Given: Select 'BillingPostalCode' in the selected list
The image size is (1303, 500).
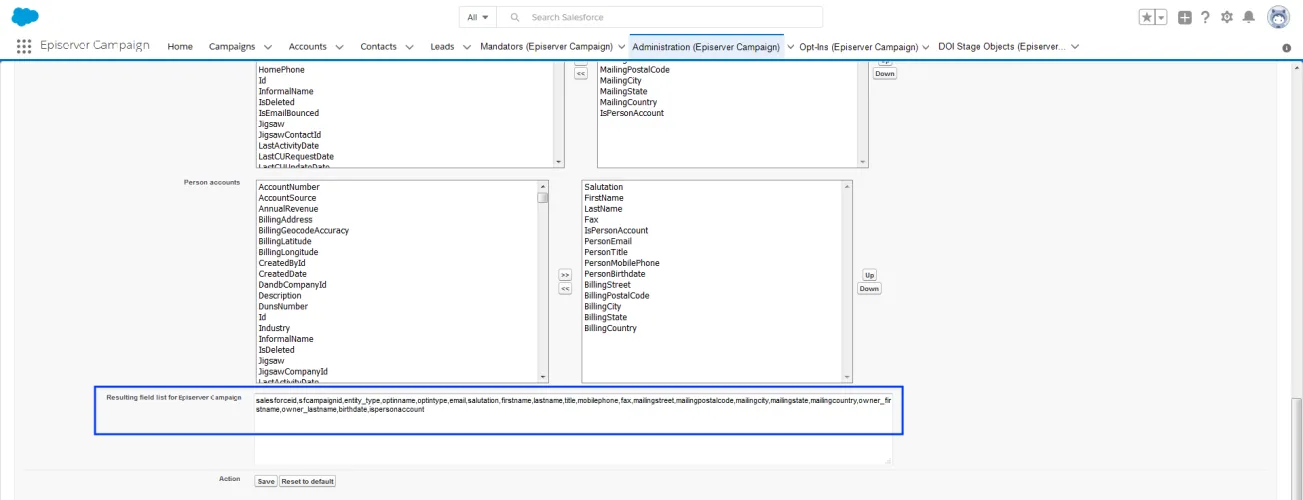Looking at the screenshot, I should click(x=617, y=296).
